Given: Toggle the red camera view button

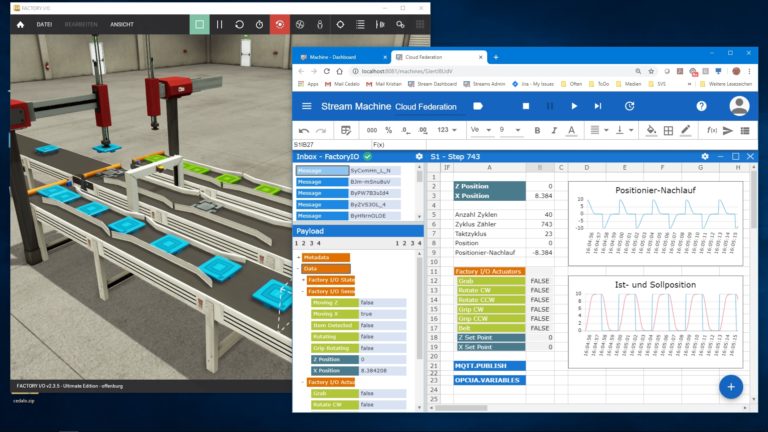Looking at the screenshot, I should point(279,23).
